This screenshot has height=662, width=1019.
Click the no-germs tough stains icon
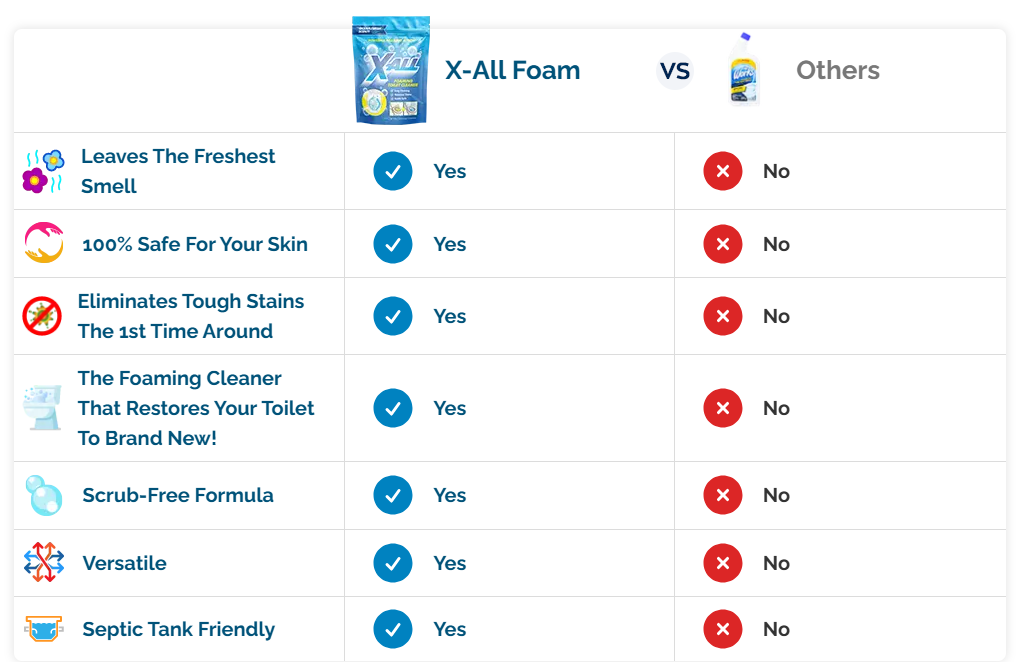pyautogui.click(x=42, y=316)
